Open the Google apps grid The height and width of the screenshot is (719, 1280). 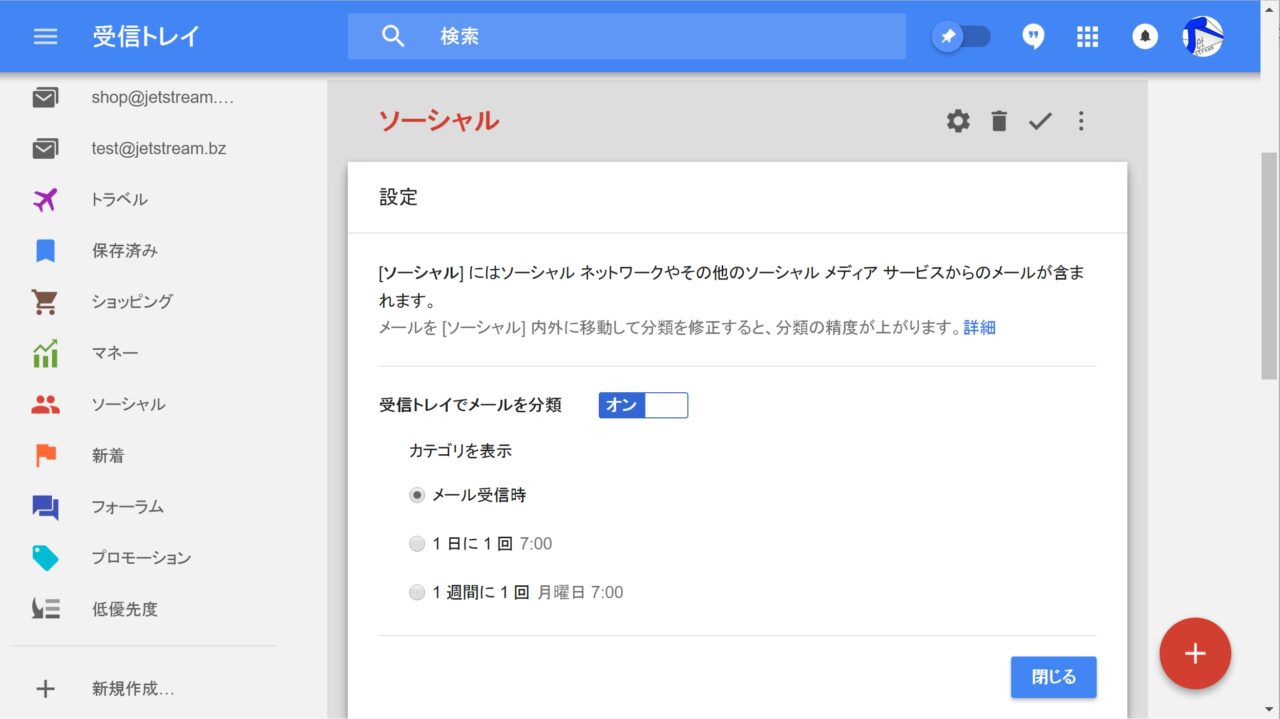tap(1087, 37)
